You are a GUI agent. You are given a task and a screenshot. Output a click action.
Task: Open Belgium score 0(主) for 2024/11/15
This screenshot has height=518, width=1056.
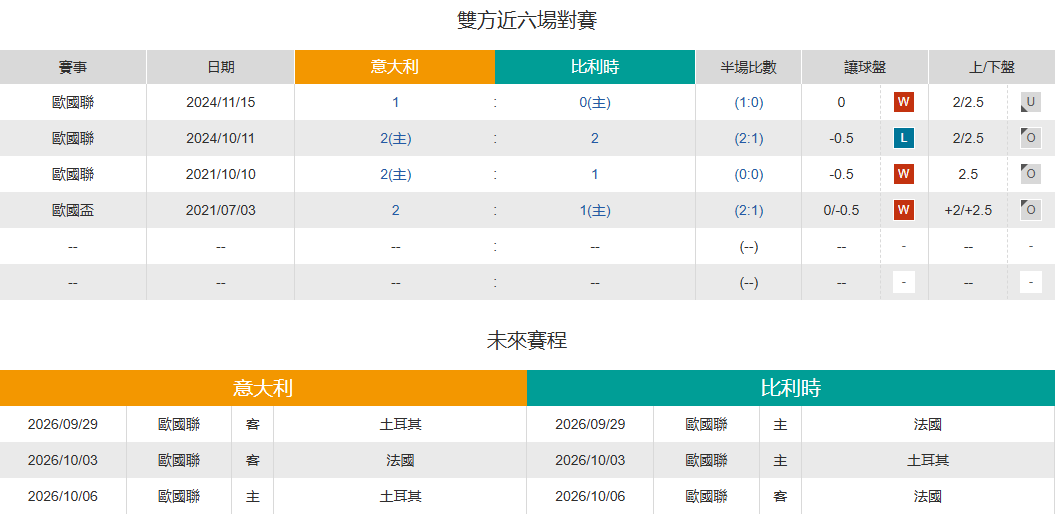tap(595, 102)
